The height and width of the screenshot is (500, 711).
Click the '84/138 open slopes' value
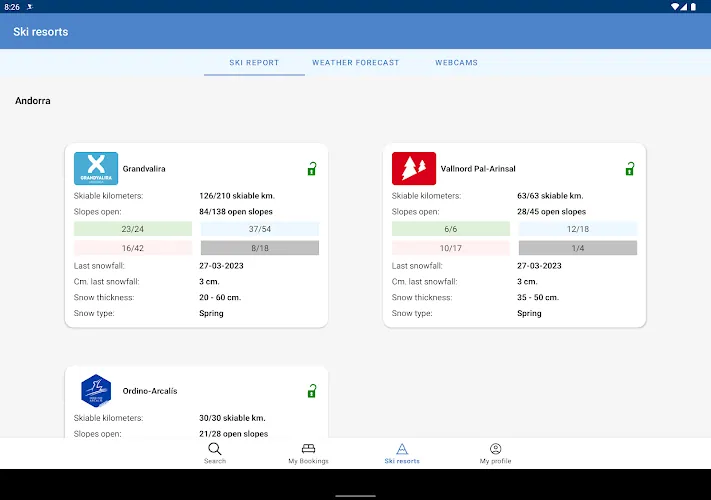click(x=236, y=212)
